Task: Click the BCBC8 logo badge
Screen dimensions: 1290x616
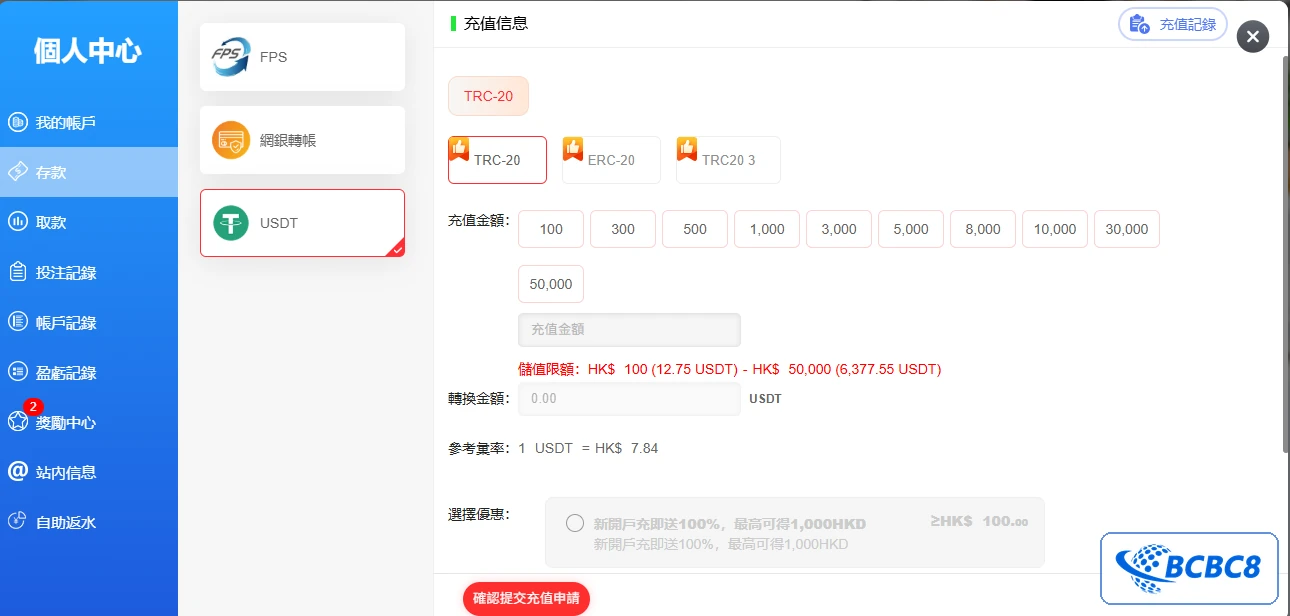Action: [1189, 568]
